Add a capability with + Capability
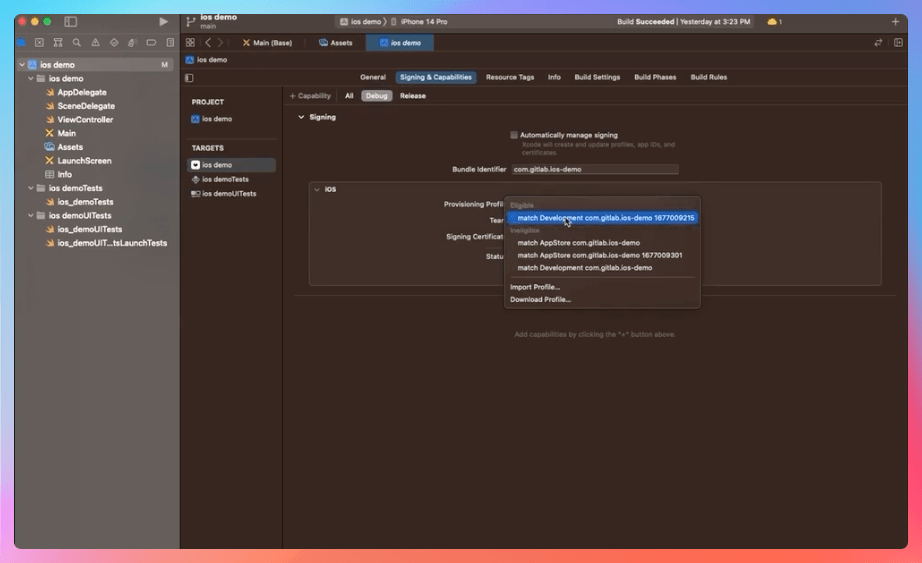 coord(310,96)
